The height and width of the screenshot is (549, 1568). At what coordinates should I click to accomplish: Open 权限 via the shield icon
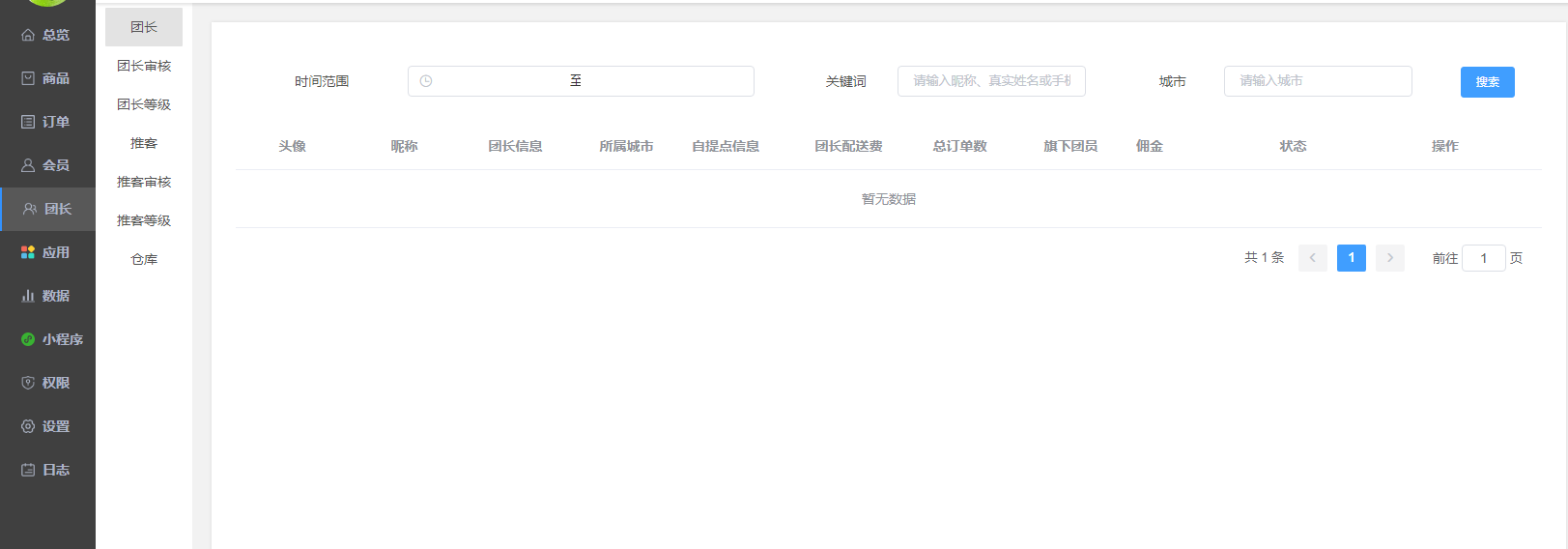coord(28,383)
